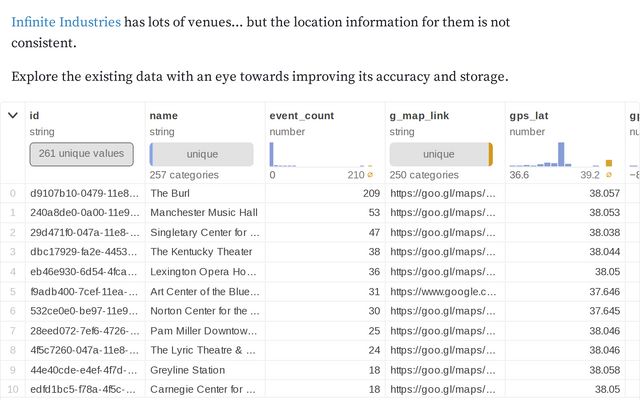Screen dimensions: 640x400
Task: Click the id column header
Action: pyautogui.click(x=35, y=116)
